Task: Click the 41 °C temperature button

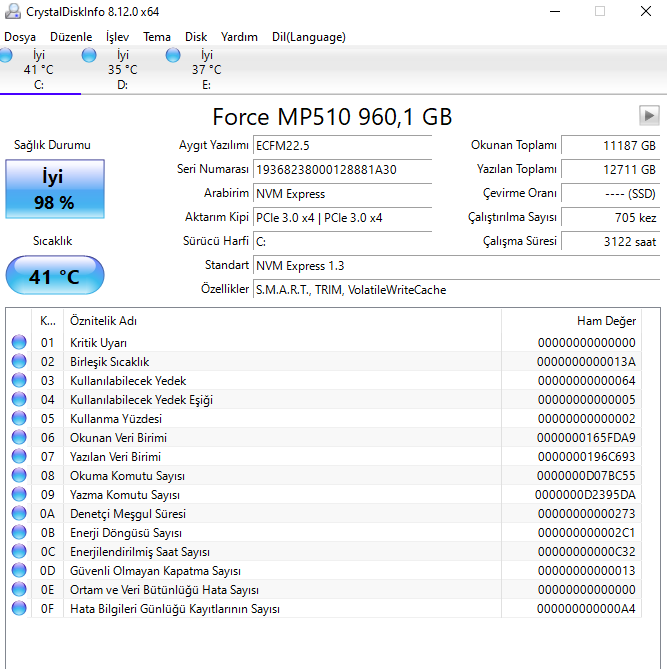Action: pos(55,275)
